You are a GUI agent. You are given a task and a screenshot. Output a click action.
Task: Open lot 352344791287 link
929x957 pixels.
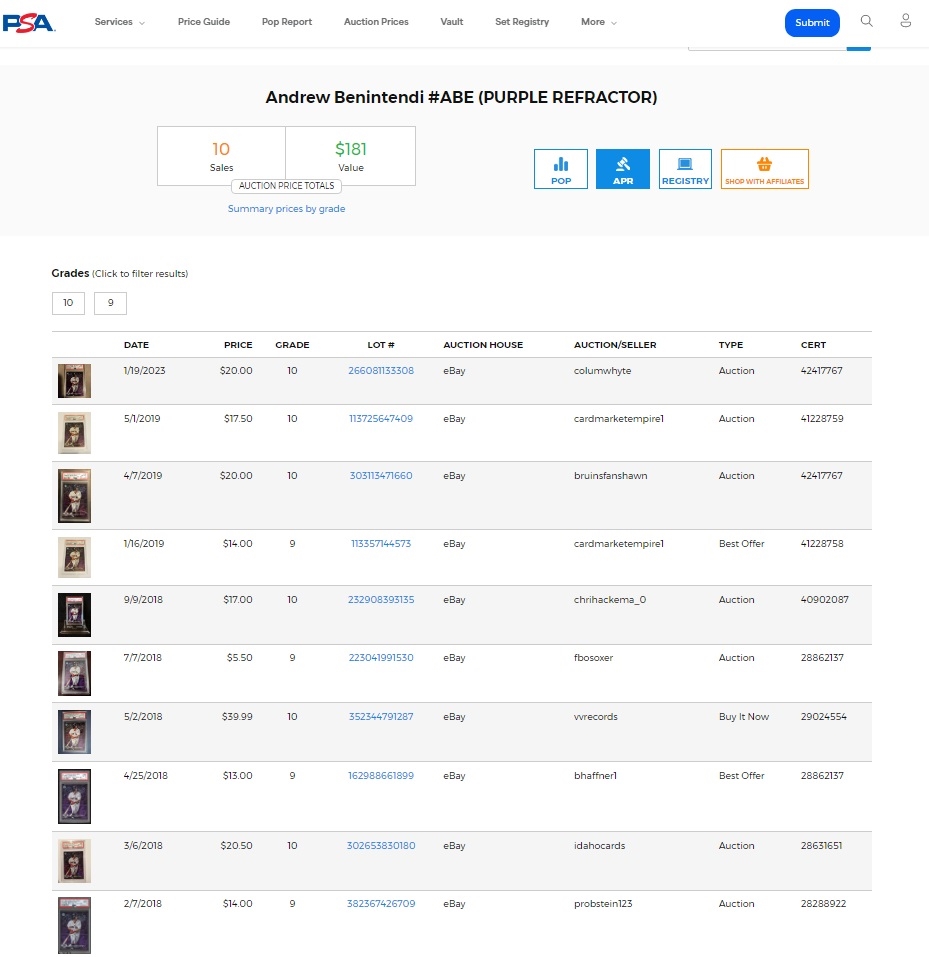[381, 717]
